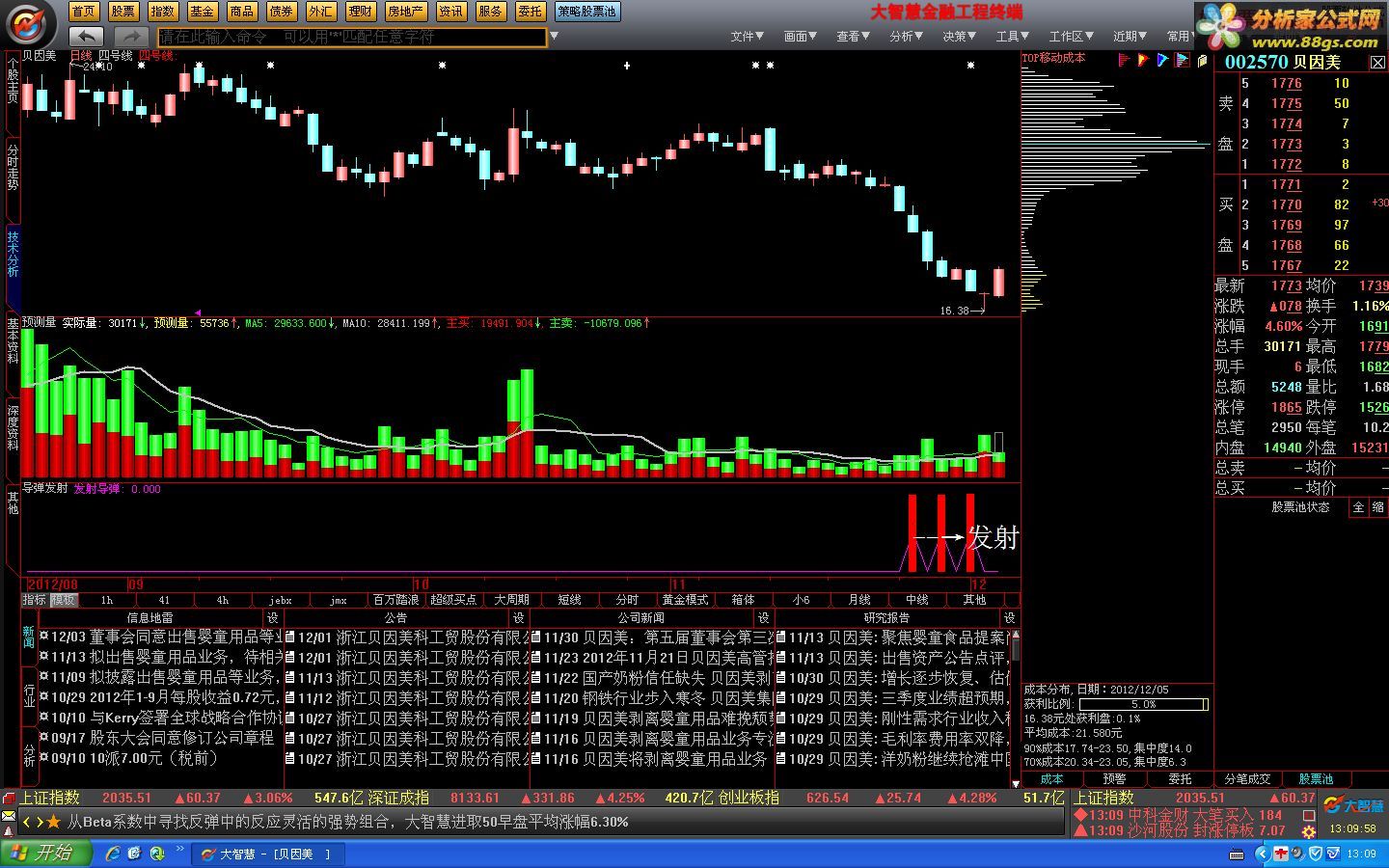
Task: Expand the 文件 menu
Action: [748, 37]
